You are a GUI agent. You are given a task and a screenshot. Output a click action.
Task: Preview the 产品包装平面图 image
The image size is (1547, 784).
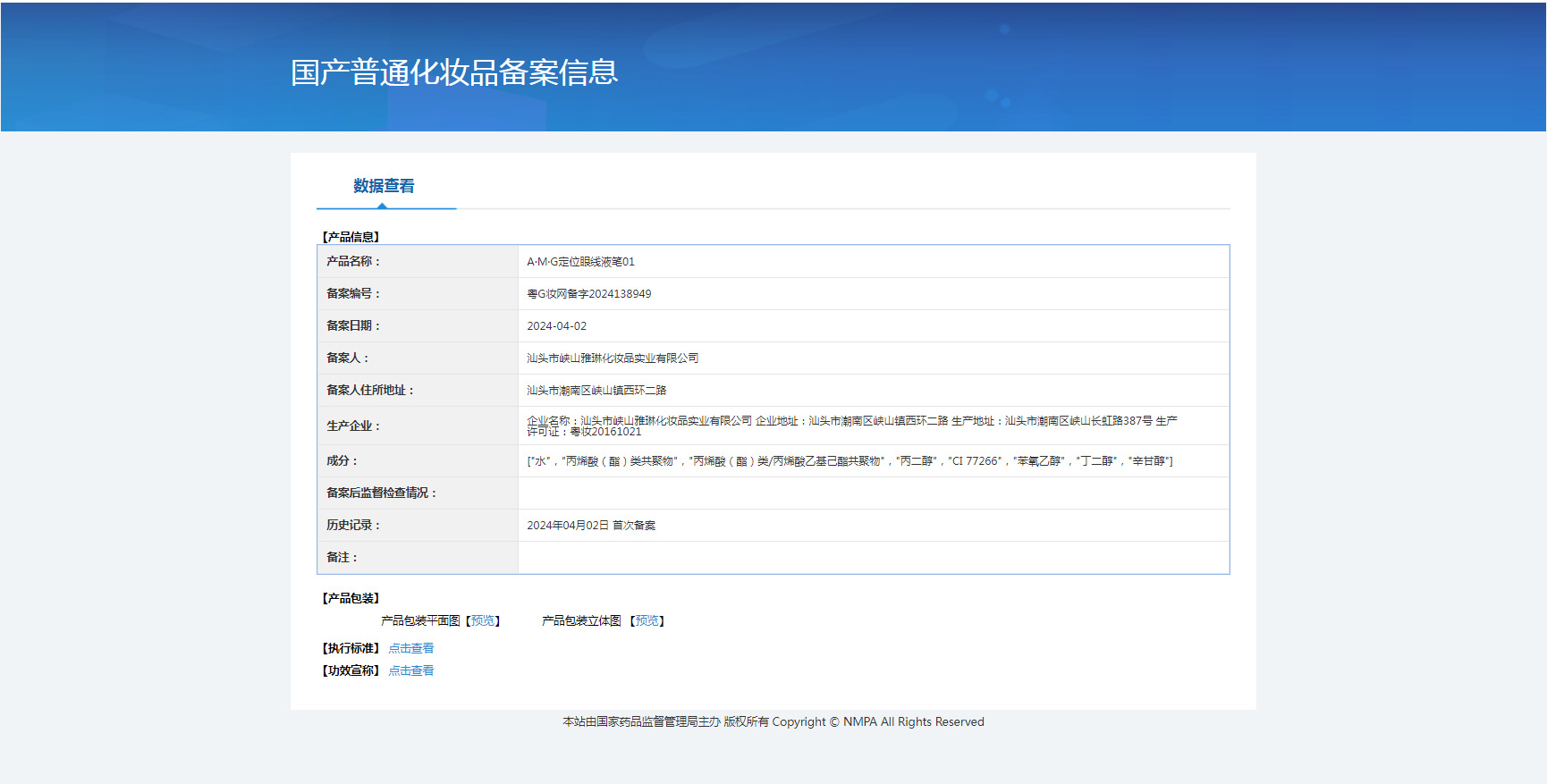tap(483, 620)
